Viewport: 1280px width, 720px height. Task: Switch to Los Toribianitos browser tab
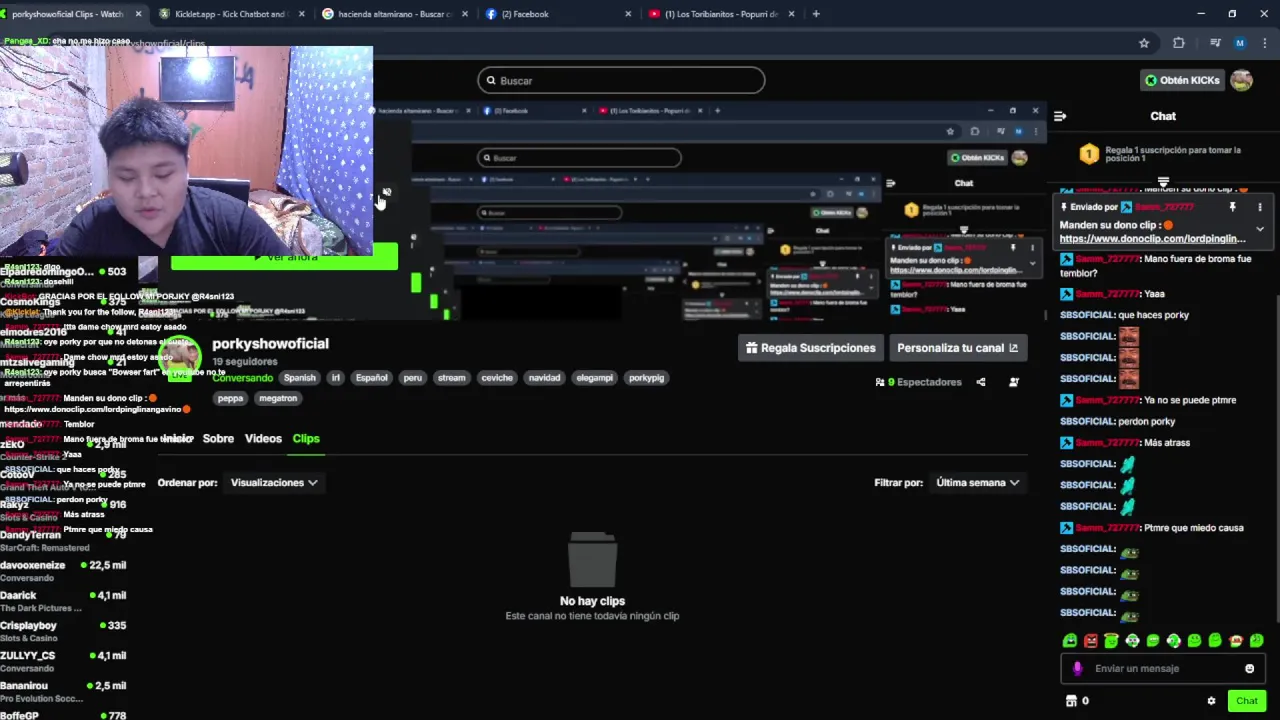(x=720, y=14)
